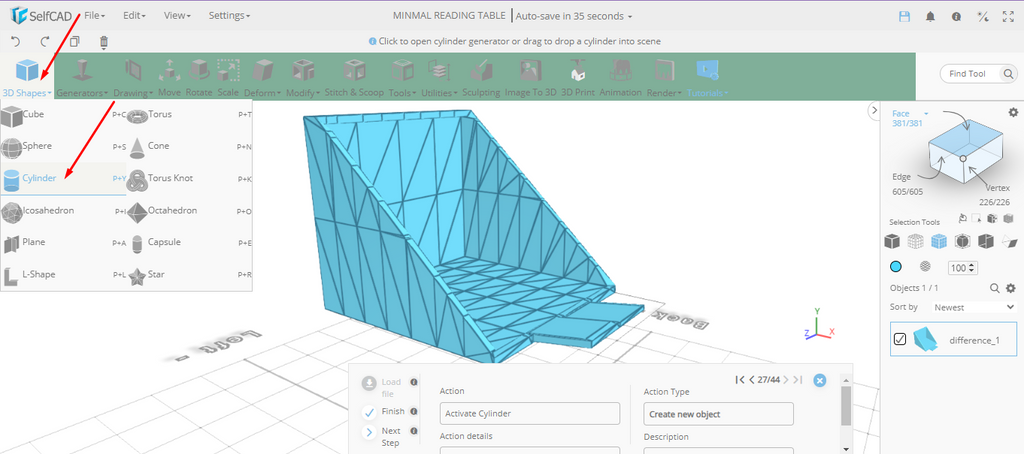Click the Objects search magnifier icon
Screen dimensions: 1024x454
point(995,288)
